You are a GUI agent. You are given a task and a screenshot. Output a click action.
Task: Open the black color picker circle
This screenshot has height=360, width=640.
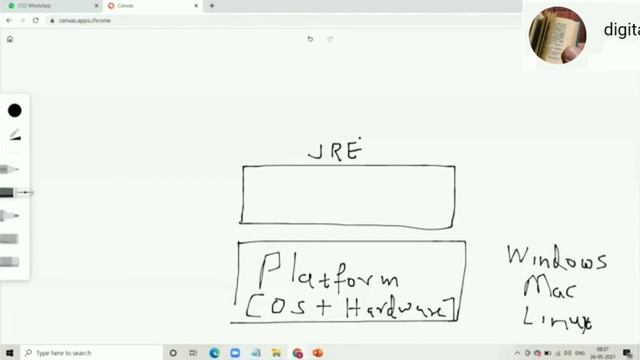click(x=15, y=111)
